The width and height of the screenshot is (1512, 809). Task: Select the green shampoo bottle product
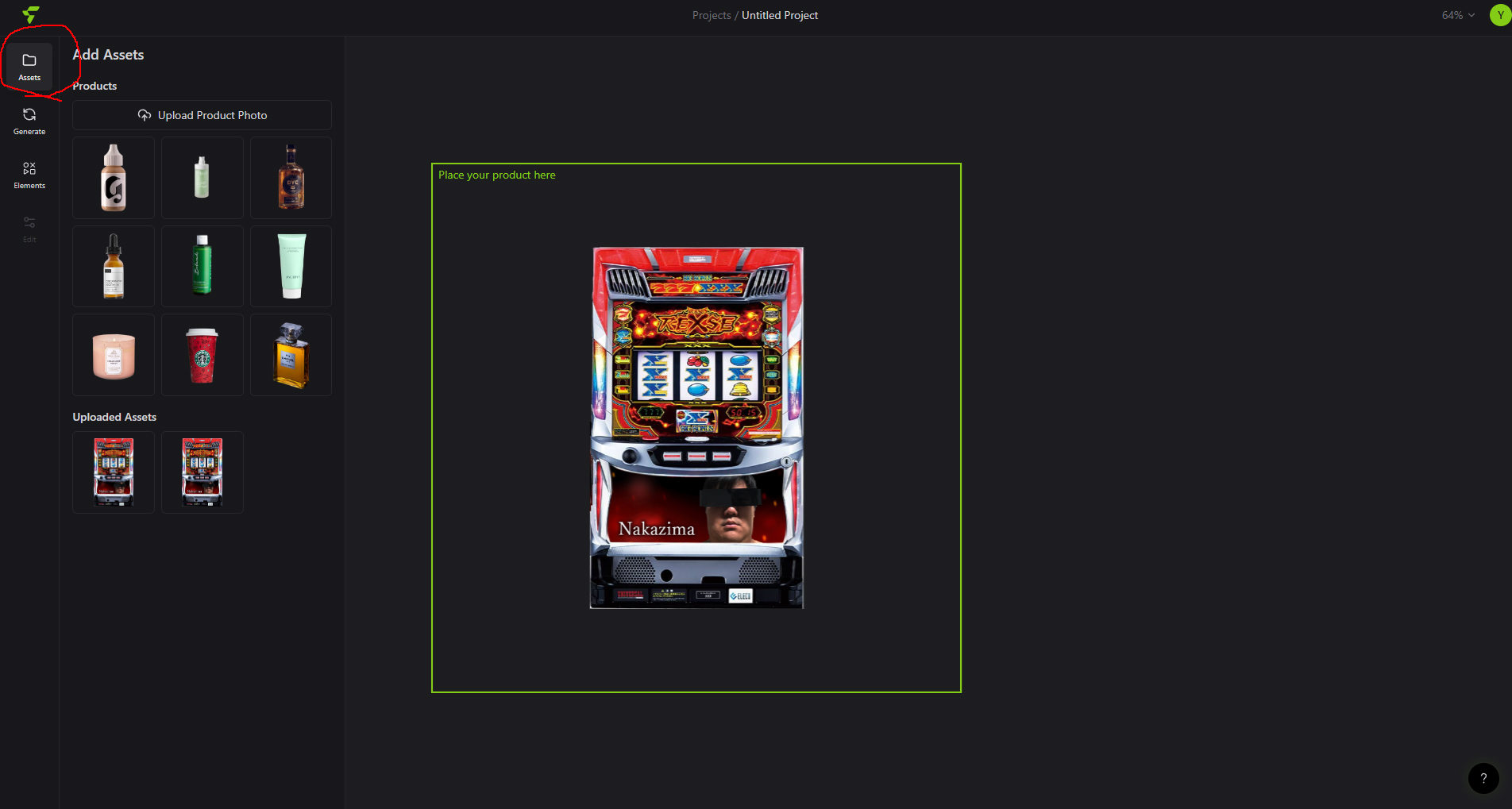202,266
